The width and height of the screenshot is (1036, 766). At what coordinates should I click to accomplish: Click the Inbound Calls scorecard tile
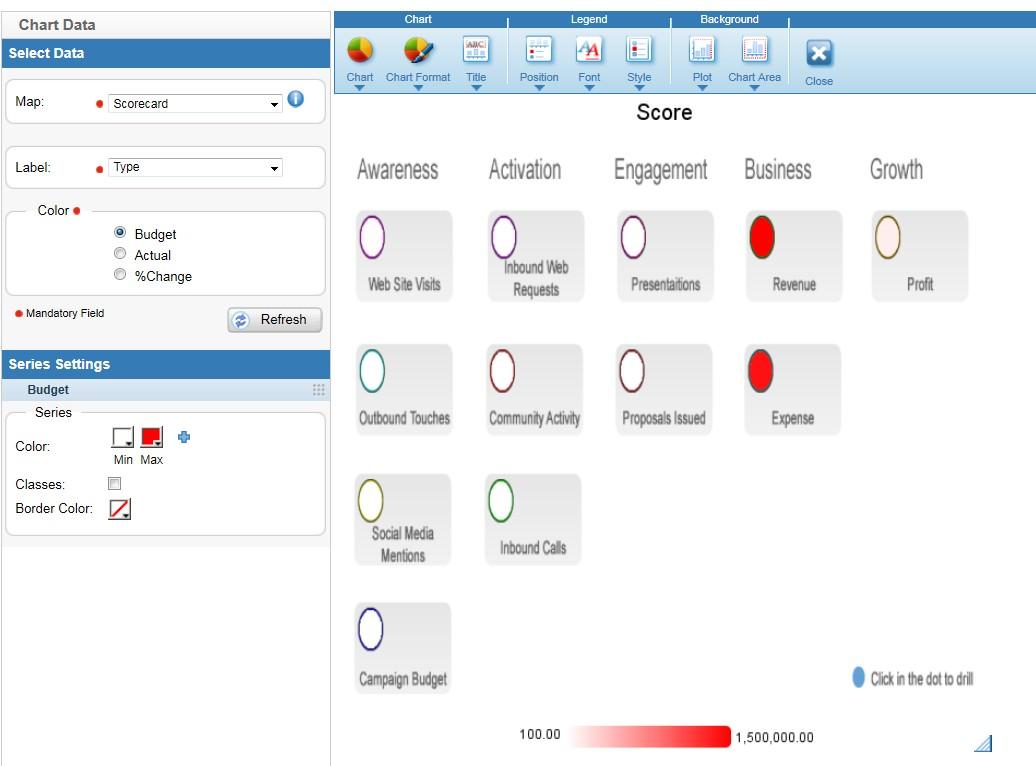pos(533,519)
